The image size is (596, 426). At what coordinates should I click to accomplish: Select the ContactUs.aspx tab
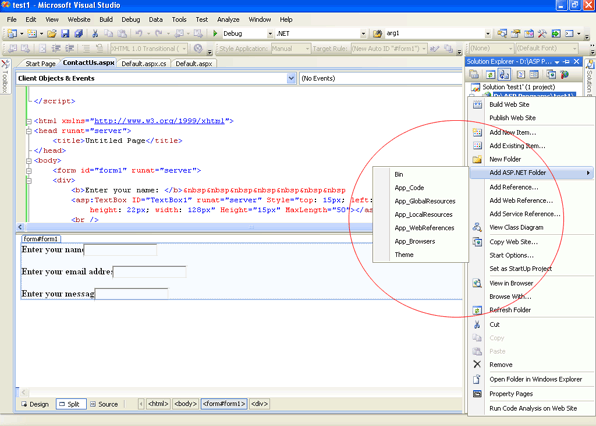pos(89,63)
